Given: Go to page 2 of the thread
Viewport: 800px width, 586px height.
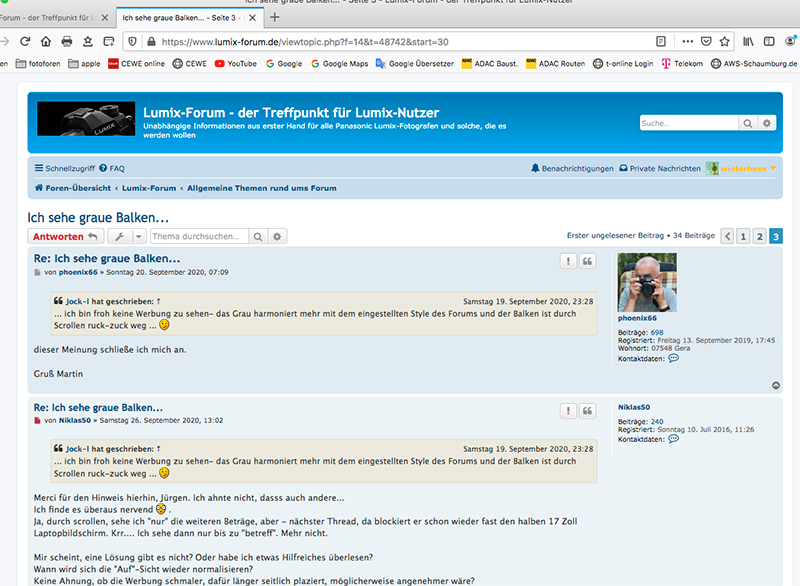Looking at the screenshot, I should pos(759,236).
